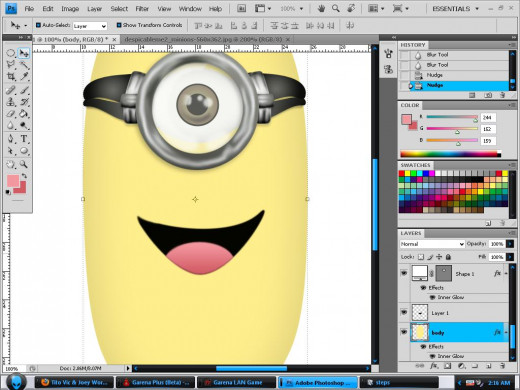Click the Zoom tool in application bar
Screen dimensions: 520x390
coord(336,8)
